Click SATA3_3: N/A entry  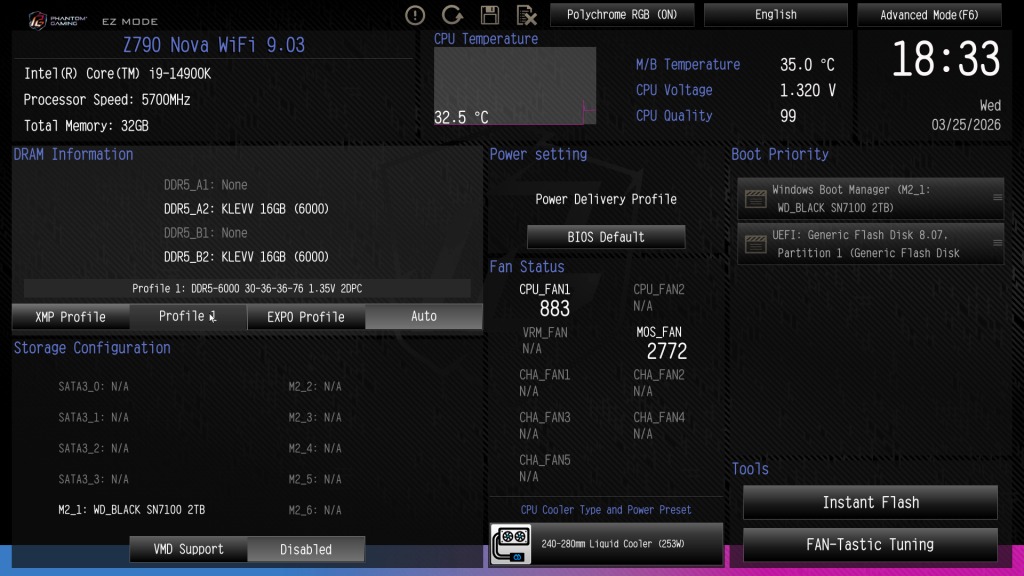point(93,479)
